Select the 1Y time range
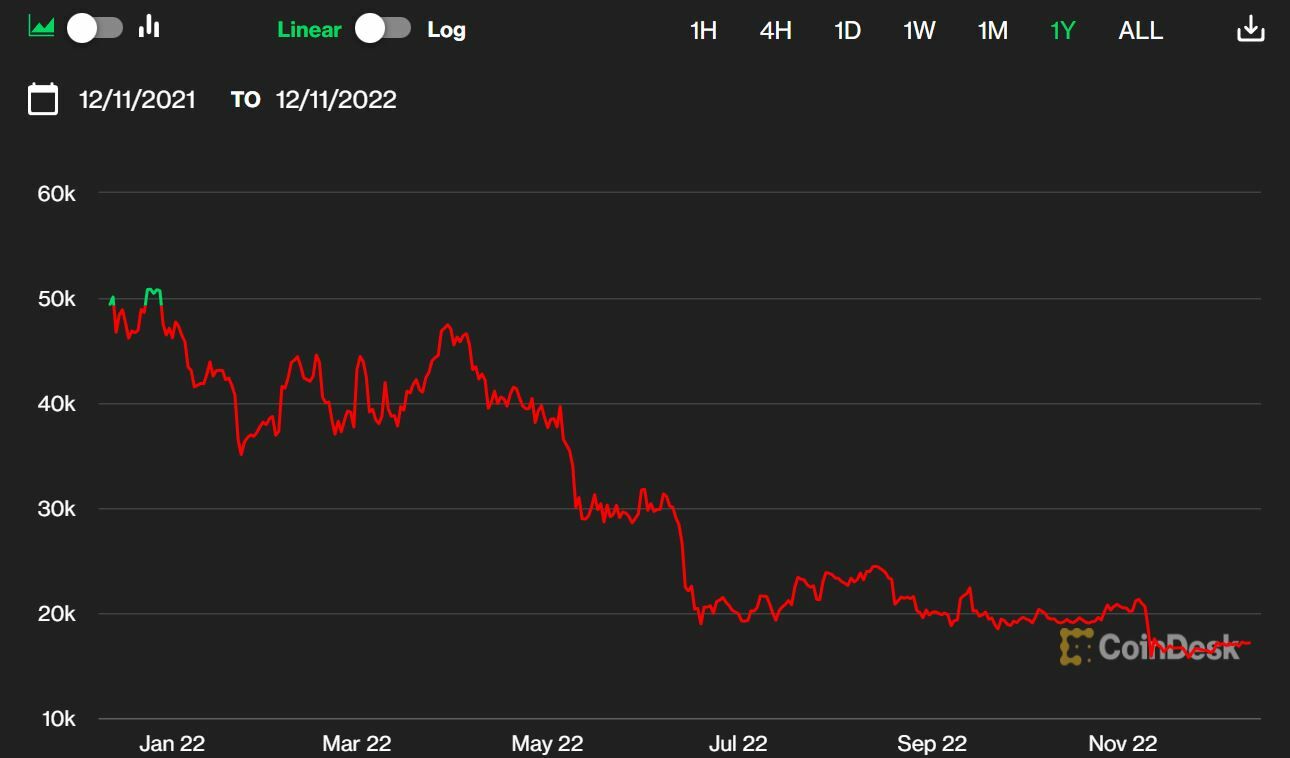Screen dimensions: 1290x758 point(1062,30)
